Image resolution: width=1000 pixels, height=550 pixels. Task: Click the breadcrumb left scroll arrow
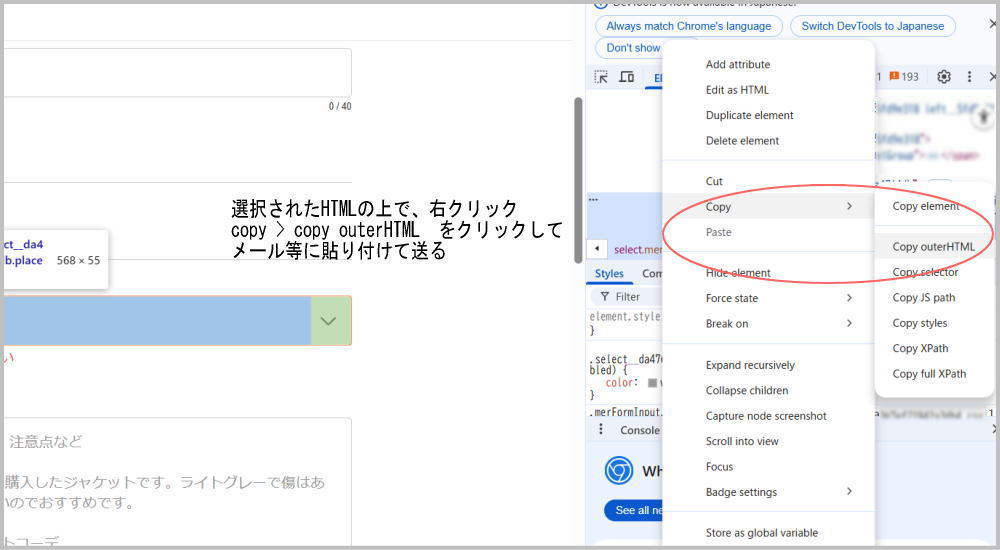[x=597, y=249]
